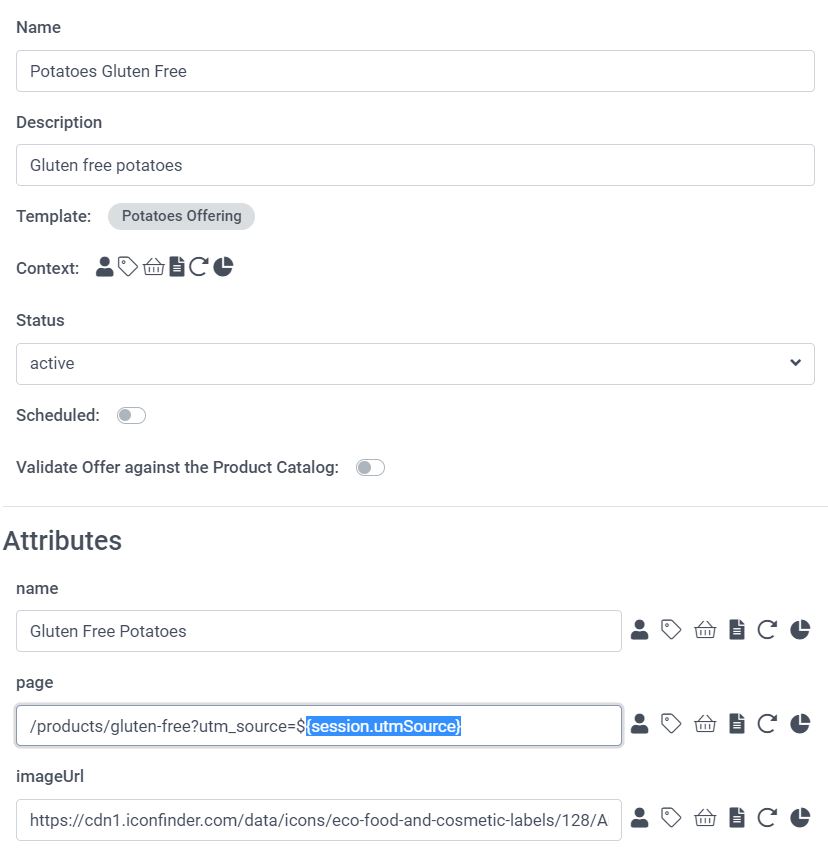Image resolution: width=828 pixels, height=858 pixels.
Task: Click the pie chart icon in the Context row
Action: (x=223, y=267)
